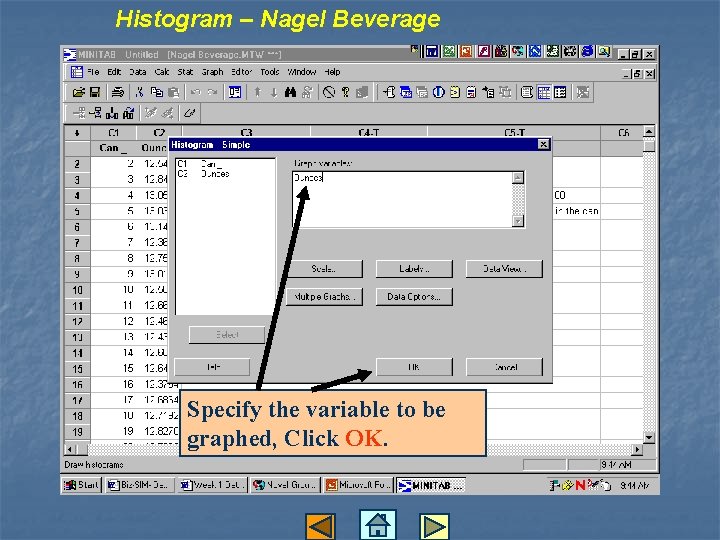720x540 pixels.
Task: Click the Previous Command up-arrow icon
Action: tap(258, 92)
